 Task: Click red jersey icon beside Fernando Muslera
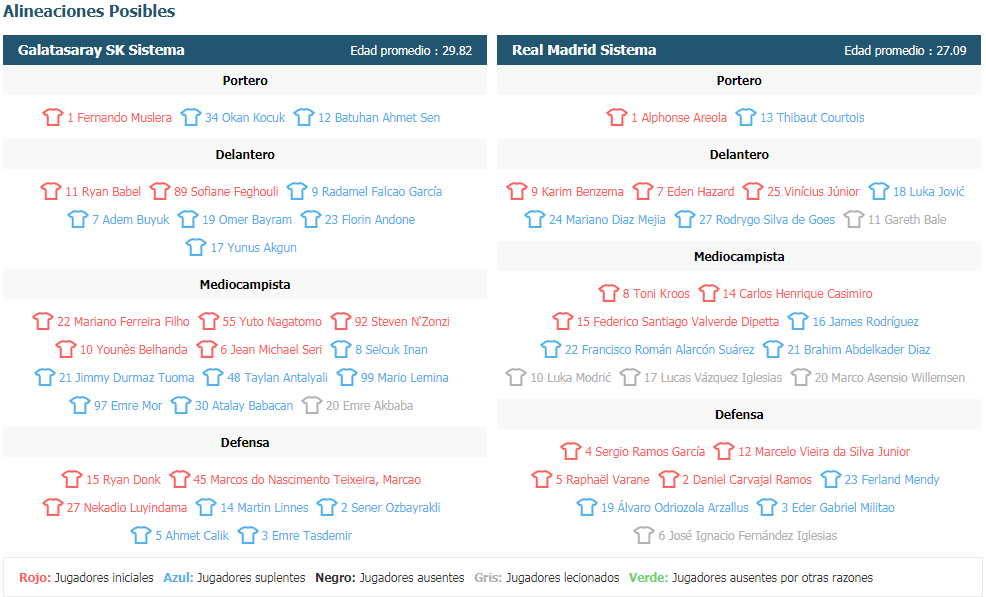coord(53,117)
